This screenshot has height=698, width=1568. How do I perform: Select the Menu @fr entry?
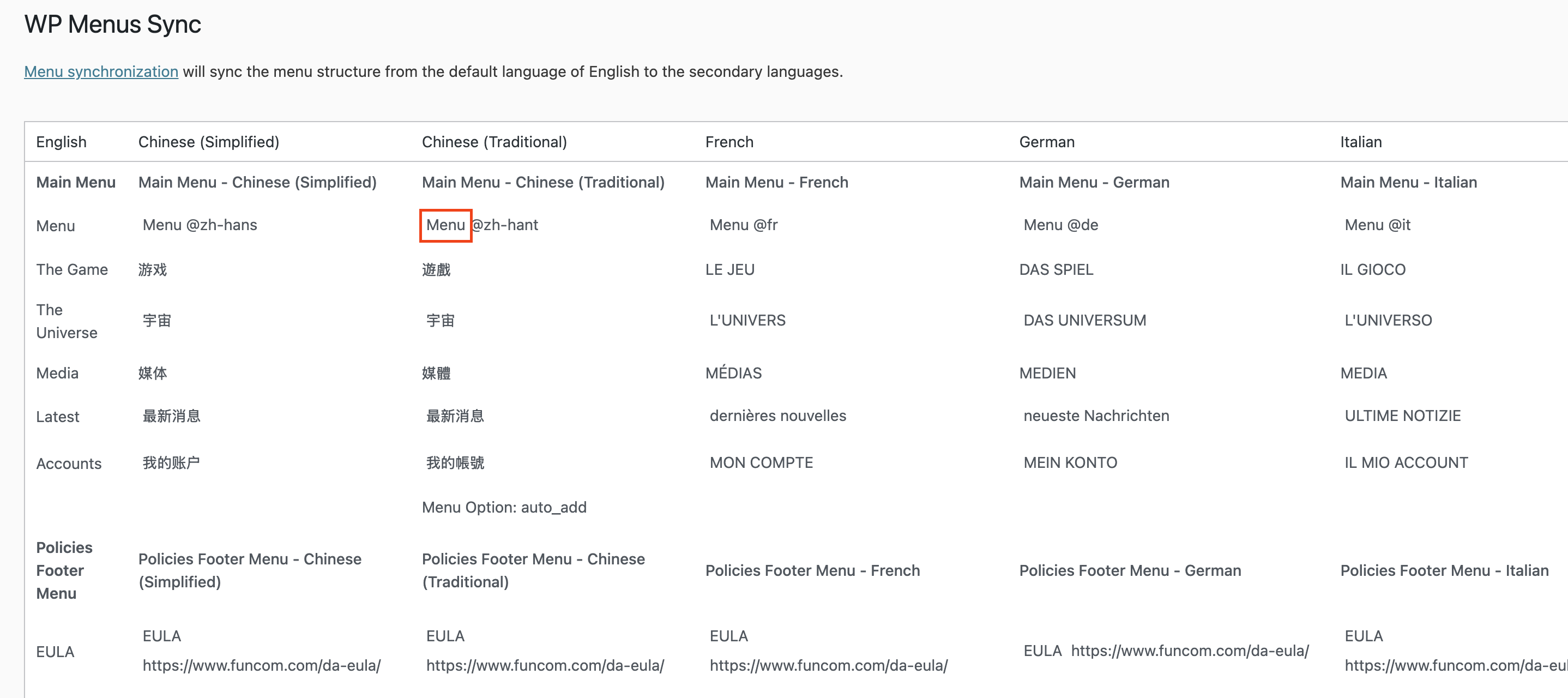coord(743,225)
